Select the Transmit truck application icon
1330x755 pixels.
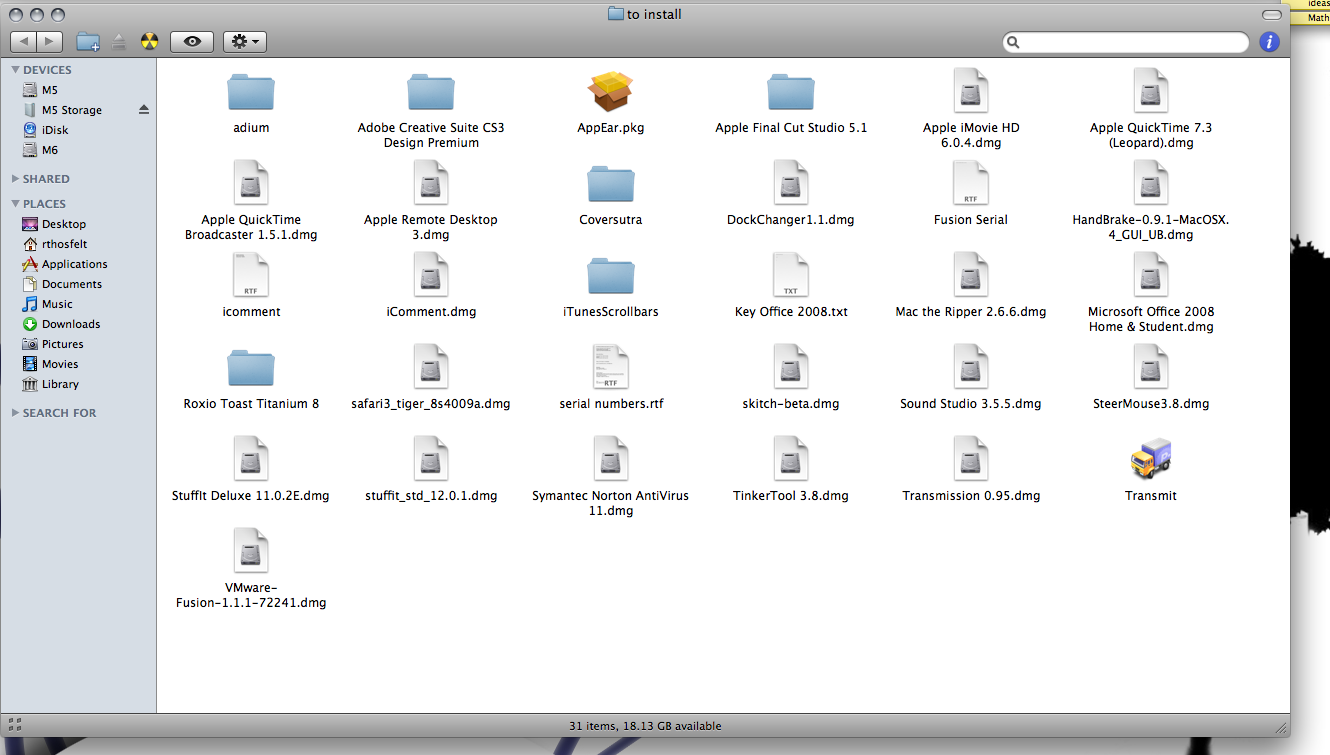[x=1151, y=459]
